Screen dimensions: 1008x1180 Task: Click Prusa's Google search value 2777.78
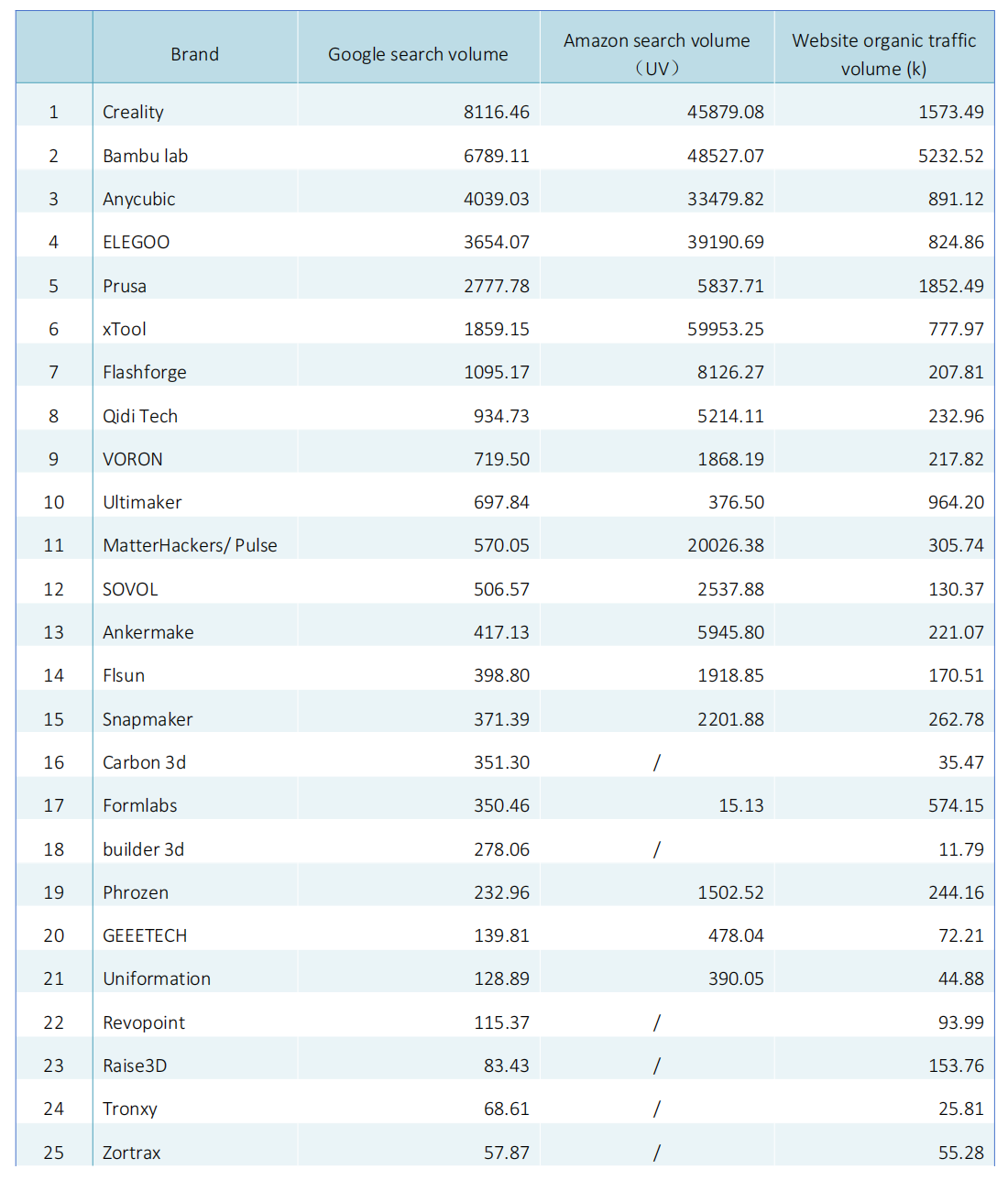tap(496, 286)
